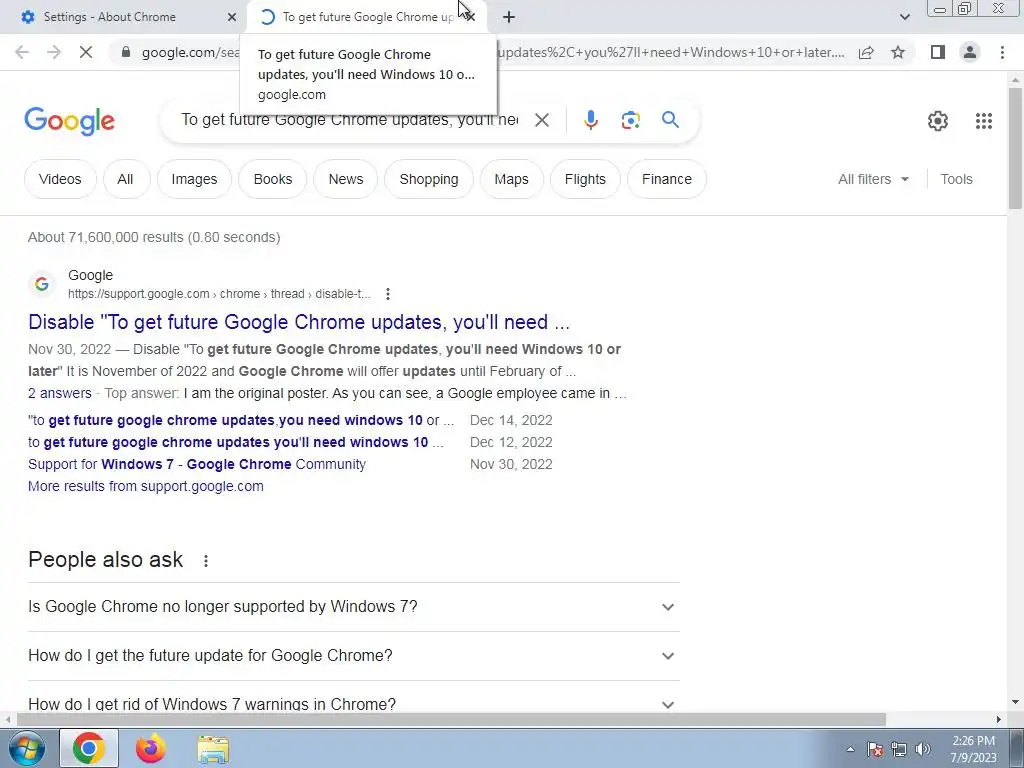This screenshot has height=768, width=1024.
Task: Open Support for Windows 7 - Google Chrome Community
Action: [197, 464]
